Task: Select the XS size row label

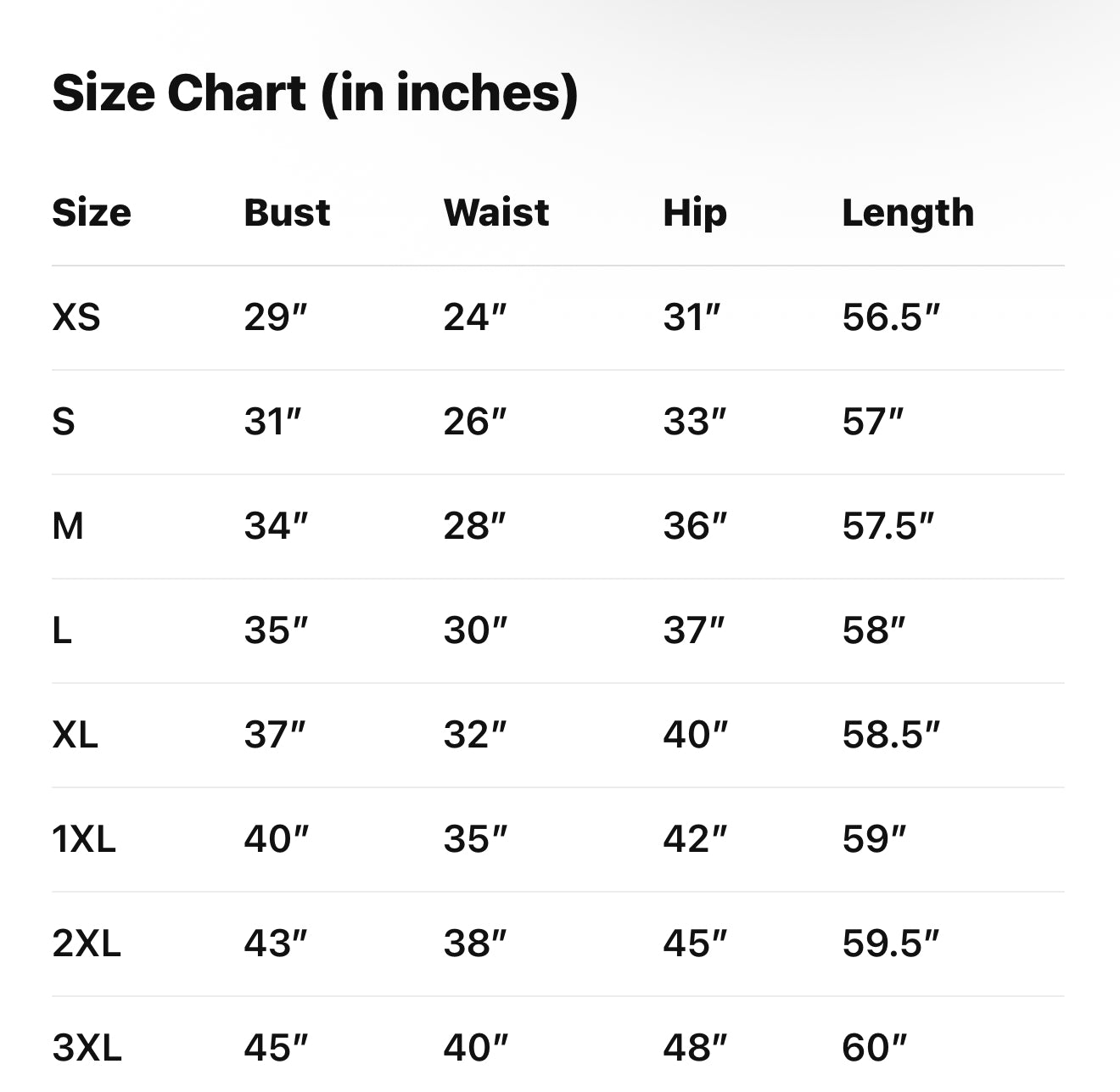Action: tap(76, 317)
